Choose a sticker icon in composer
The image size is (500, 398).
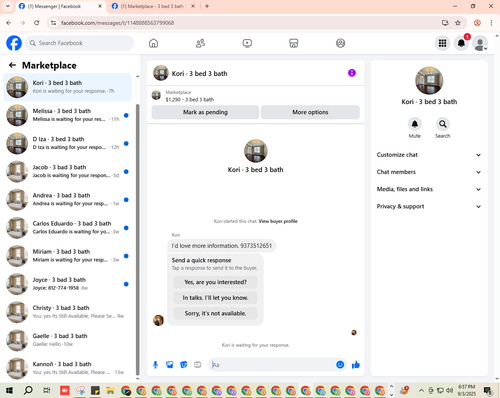click(184, 365)
